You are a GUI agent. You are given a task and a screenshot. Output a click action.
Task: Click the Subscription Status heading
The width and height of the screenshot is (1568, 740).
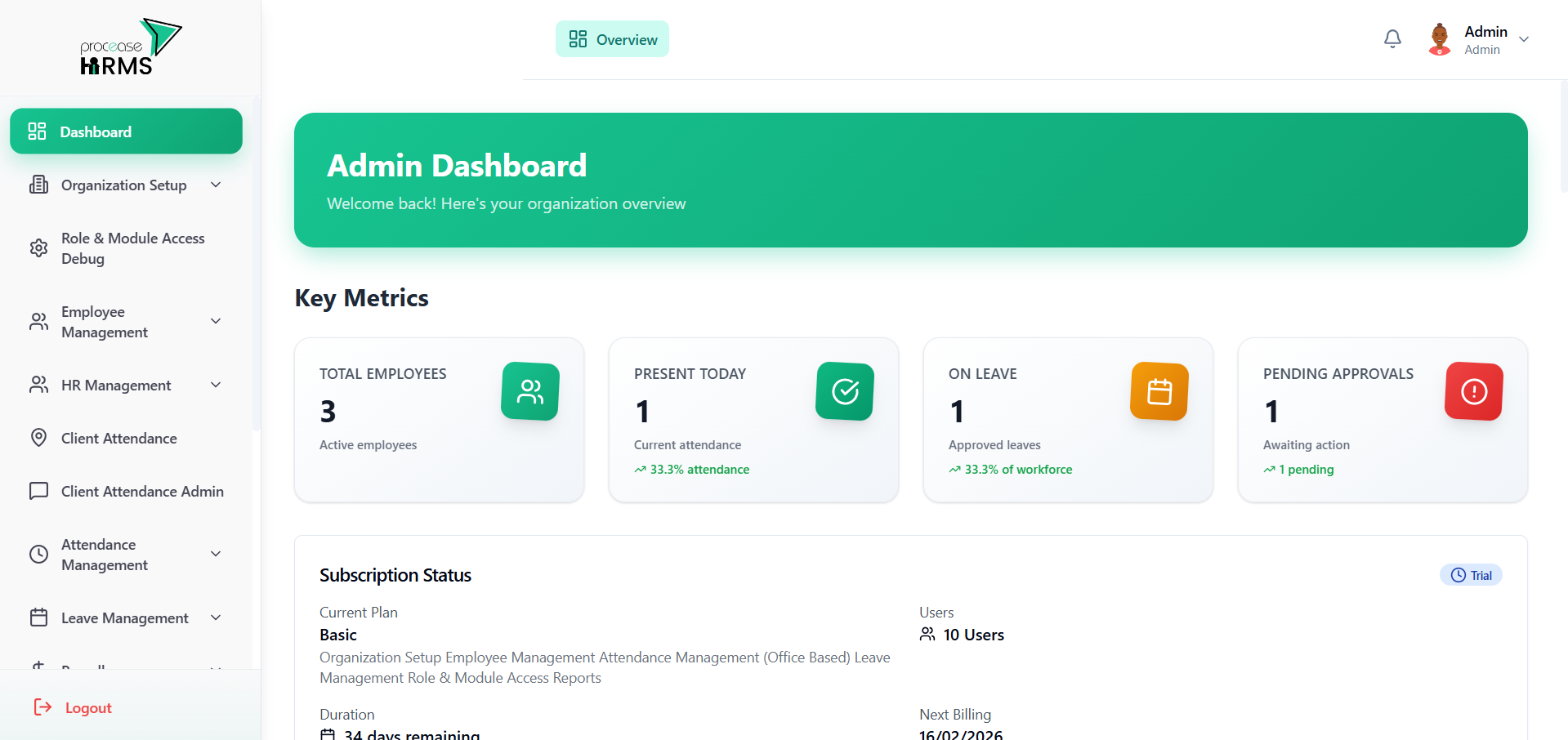click(395, 575)
